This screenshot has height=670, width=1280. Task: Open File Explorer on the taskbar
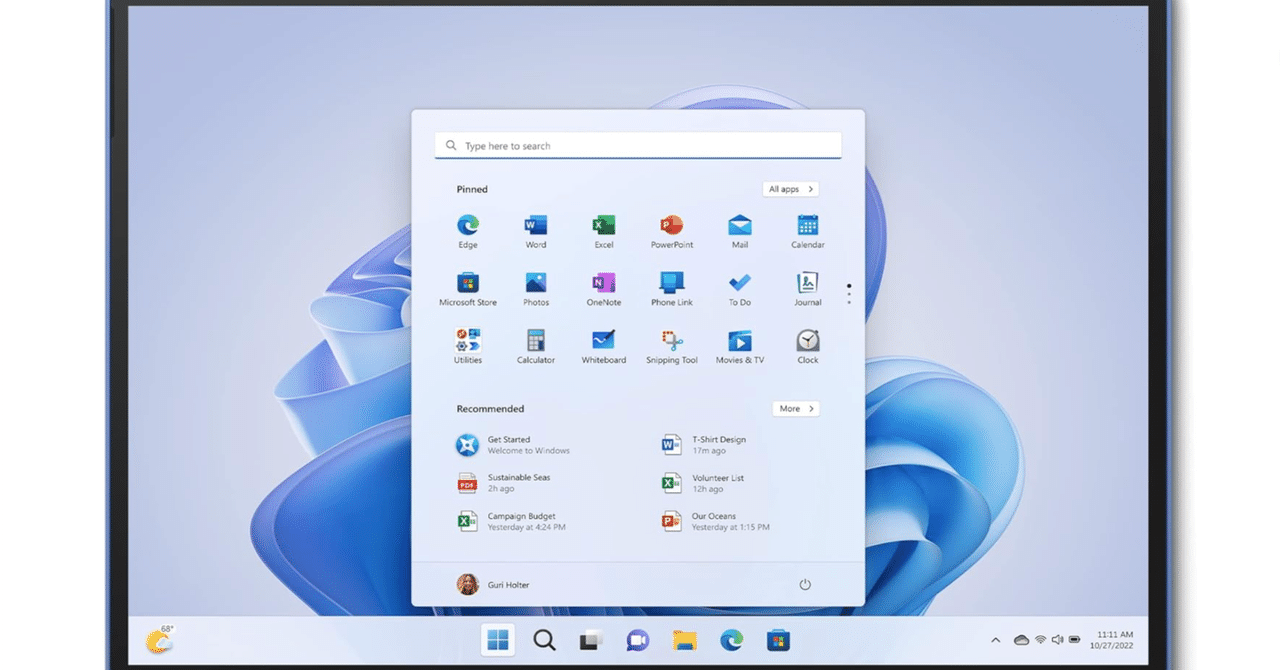point(684,640)
